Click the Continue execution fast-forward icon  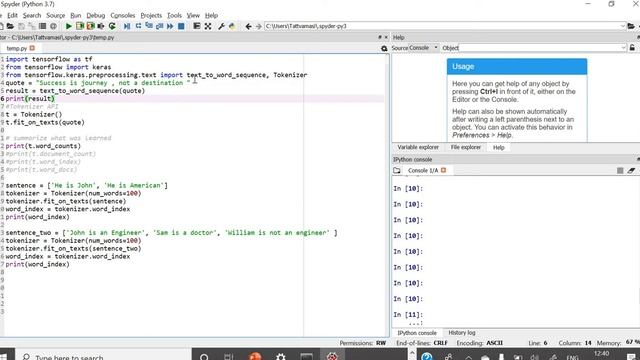170,26
